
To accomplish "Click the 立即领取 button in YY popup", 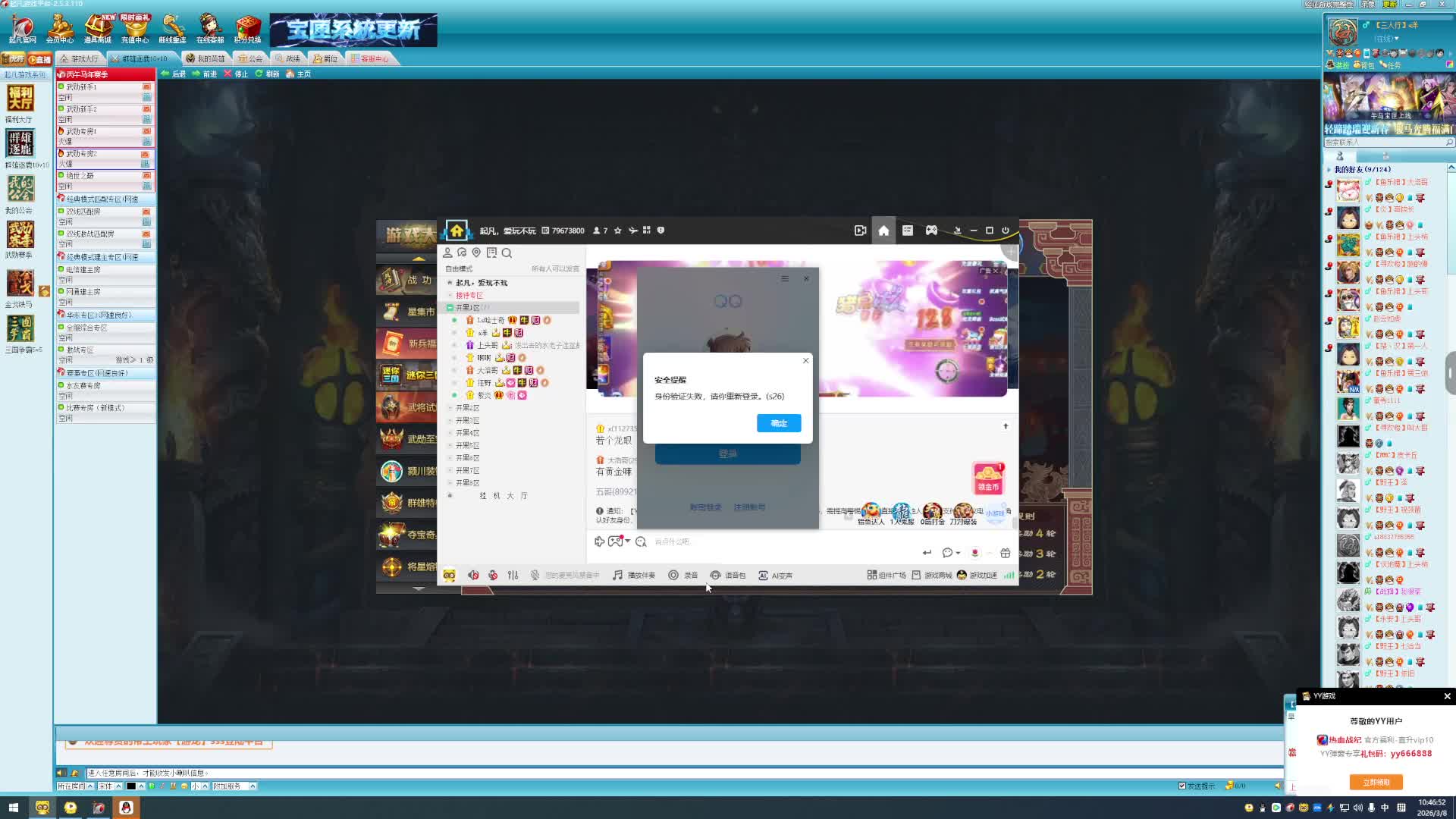I will [x=1376, y=782].
